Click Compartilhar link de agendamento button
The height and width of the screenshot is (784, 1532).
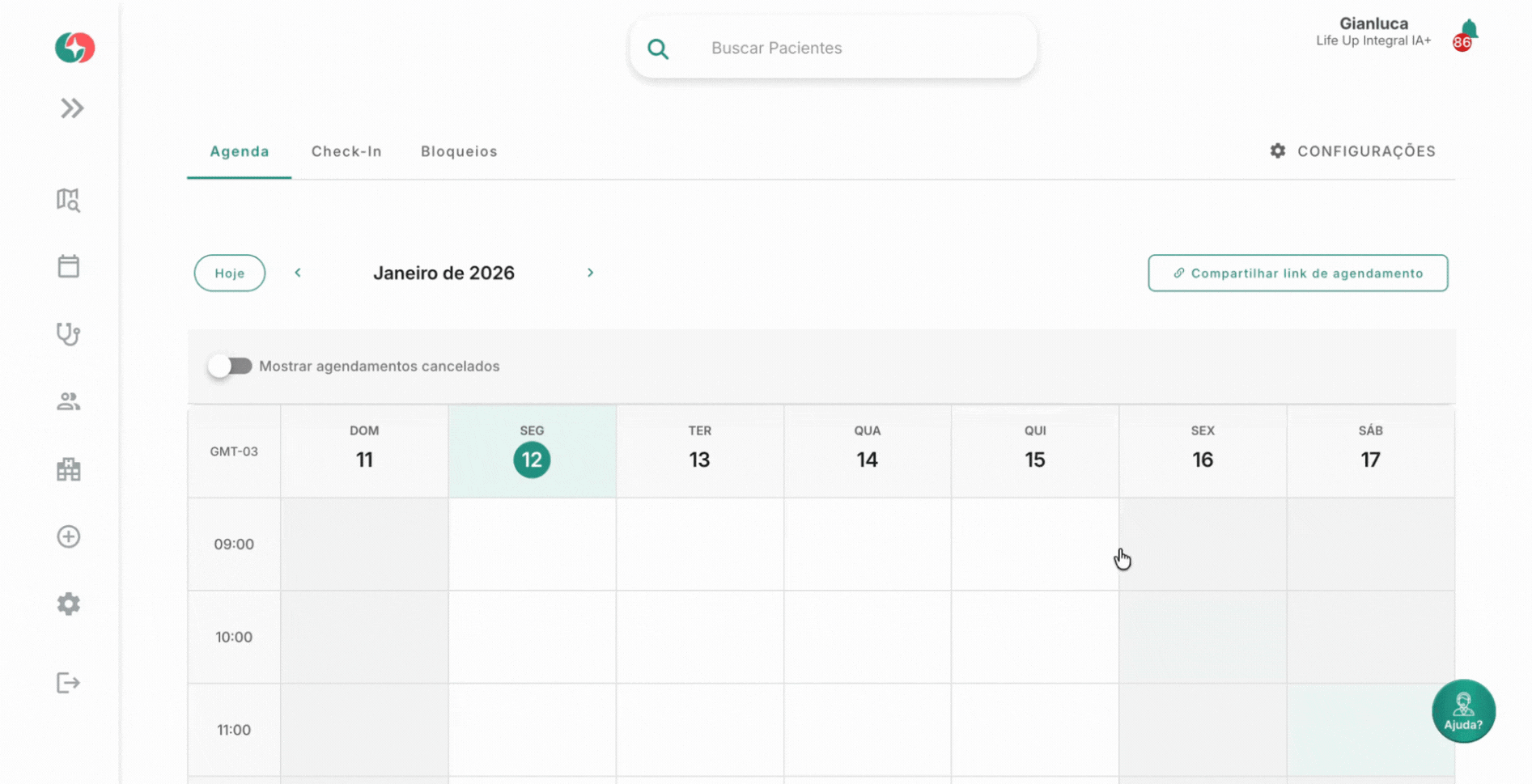click(1297, 273)
